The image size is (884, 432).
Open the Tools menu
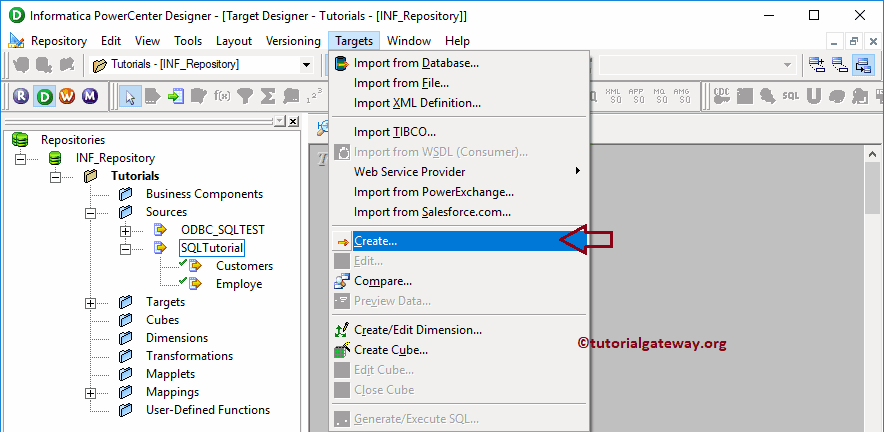point(188,41)
